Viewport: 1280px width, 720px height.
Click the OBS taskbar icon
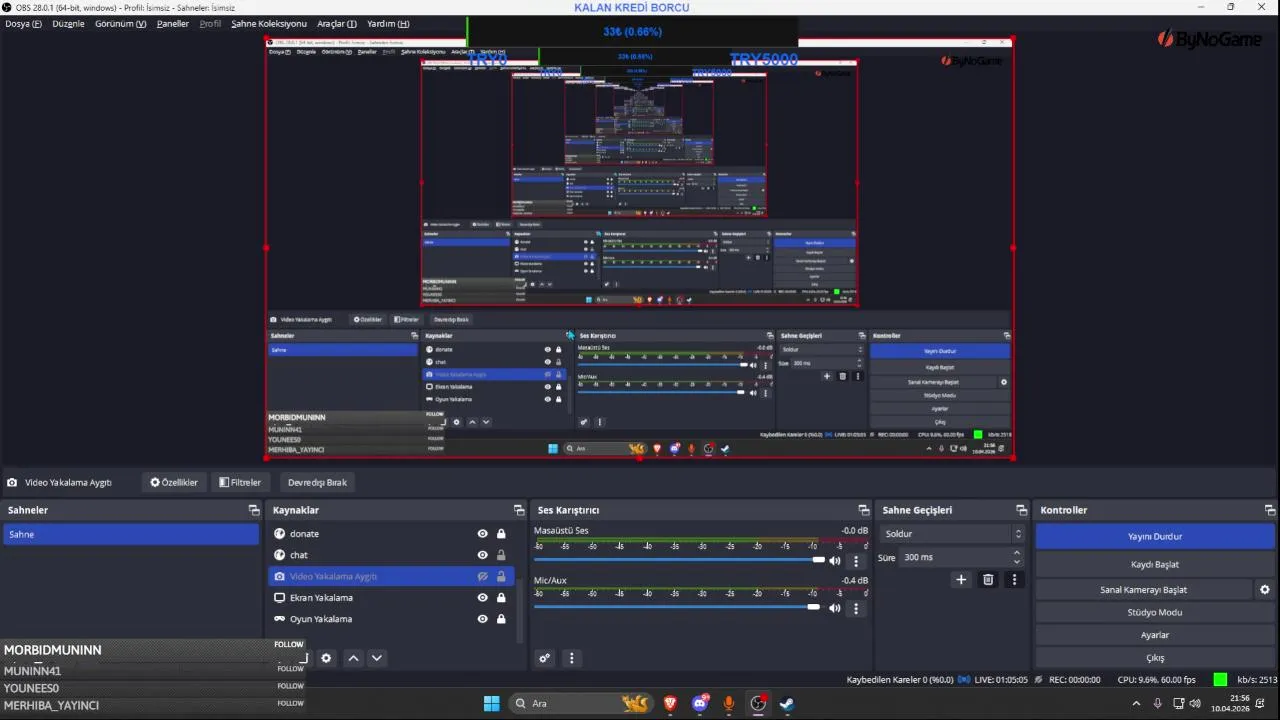(758, 703)
